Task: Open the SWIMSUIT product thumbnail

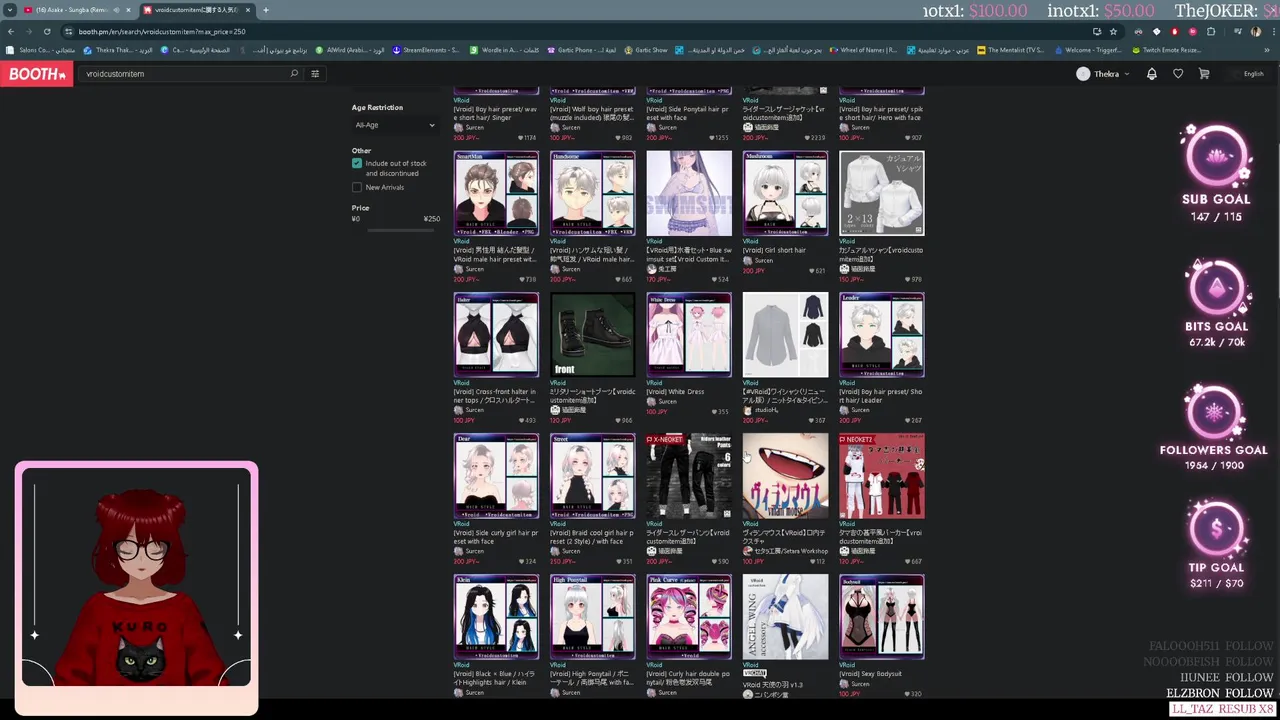Action: tap(689, 193)
